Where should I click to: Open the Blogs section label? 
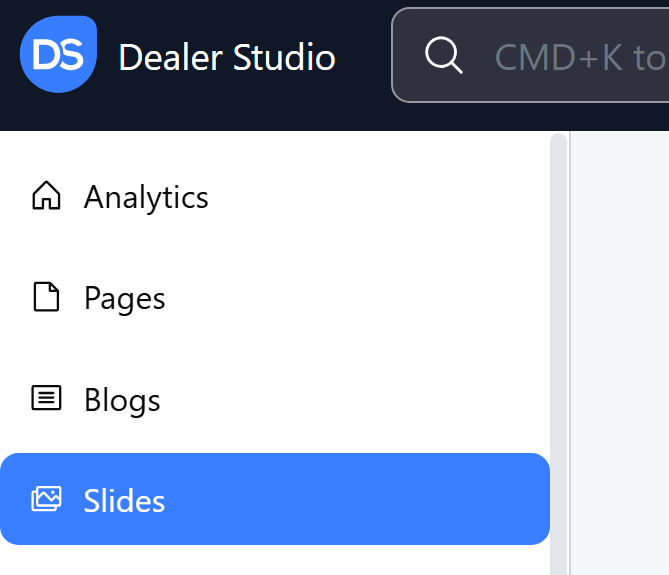tap(122, 400)
